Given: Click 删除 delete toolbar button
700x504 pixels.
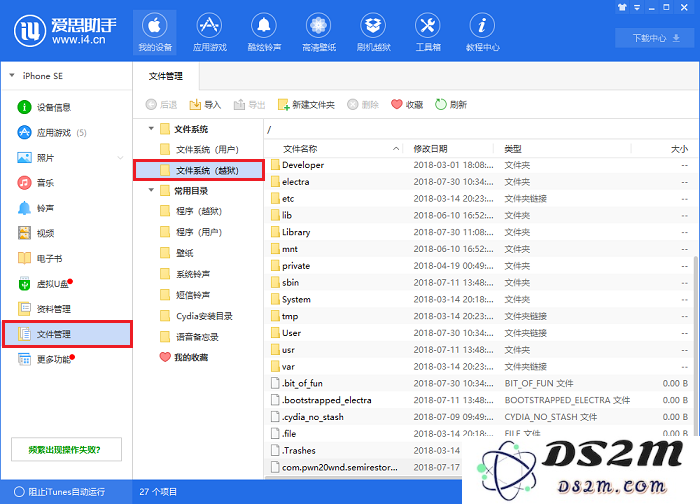Looking at the screenshot, I should click(363, 104).
